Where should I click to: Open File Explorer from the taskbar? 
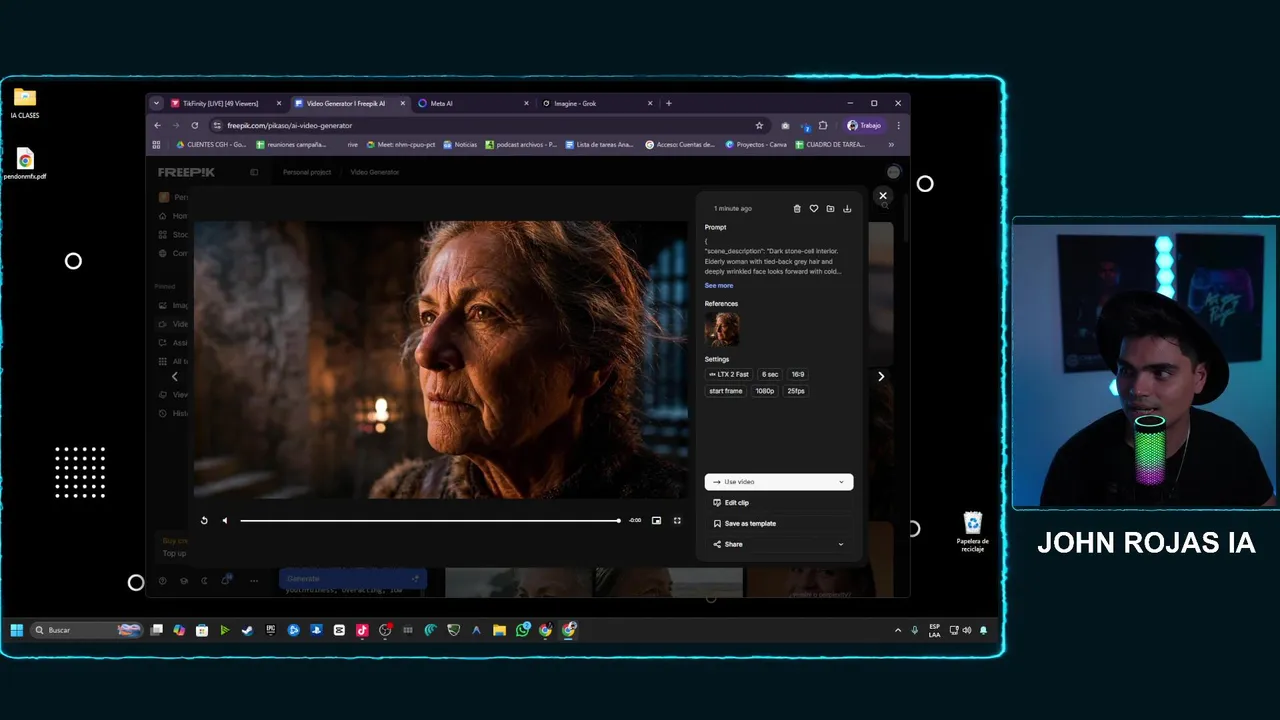pyautogui.click(x=499, y=630)
